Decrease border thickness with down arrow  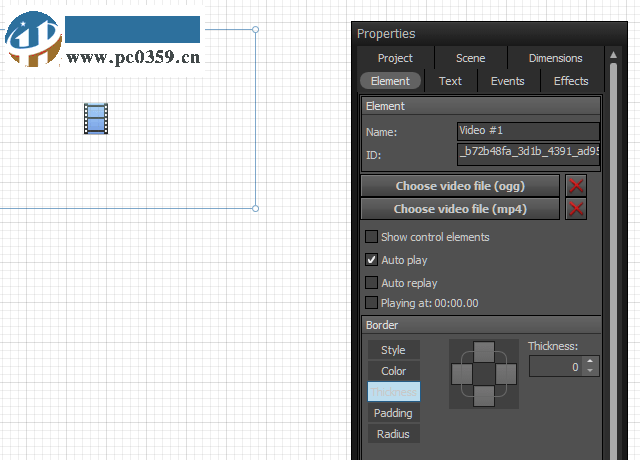click(590, 371)
